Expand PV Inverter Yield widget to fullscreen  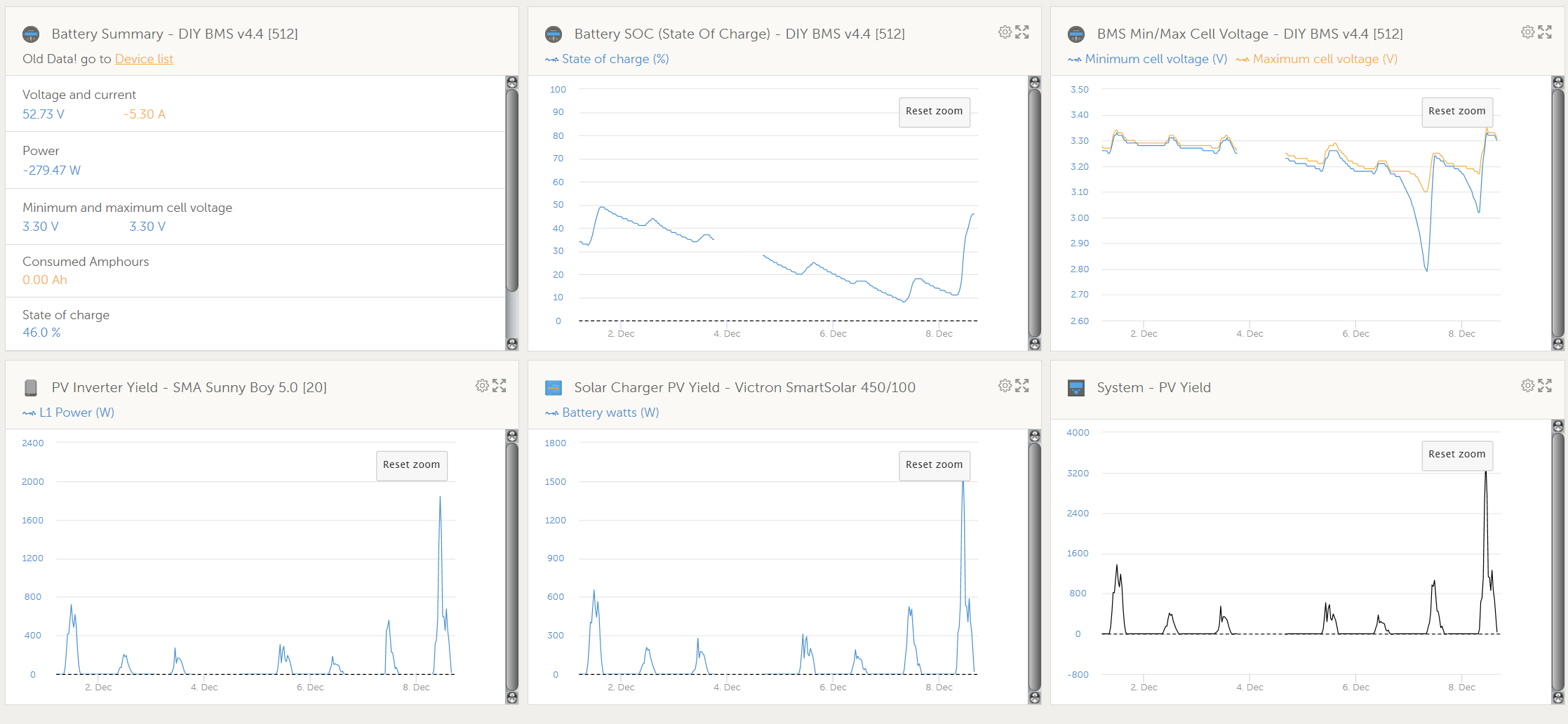[x=500, y=386]
